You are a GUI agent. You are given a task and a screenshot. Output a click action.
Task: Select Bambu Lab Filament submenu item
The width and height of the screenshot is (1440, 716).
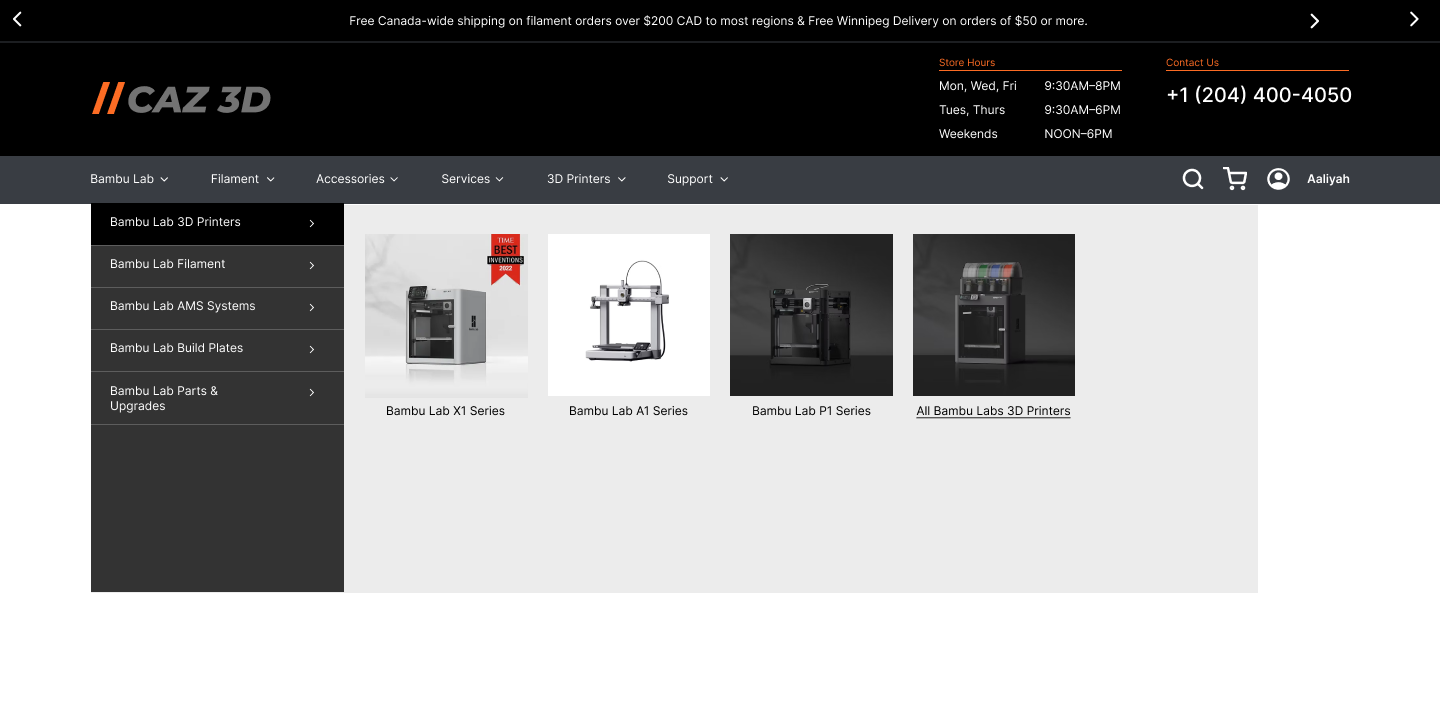217,266
